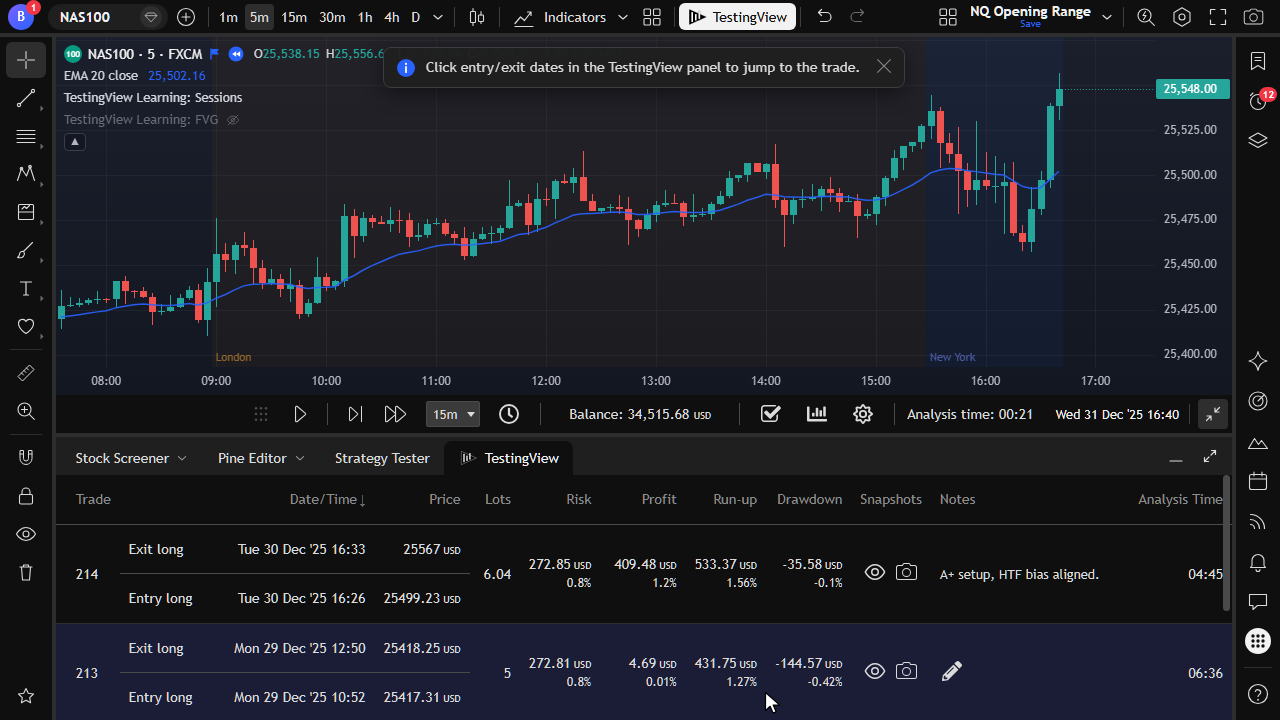Collapse the indicator legend arrow
This screenshot has height=720, width=1280.
(x=75, y=142)
